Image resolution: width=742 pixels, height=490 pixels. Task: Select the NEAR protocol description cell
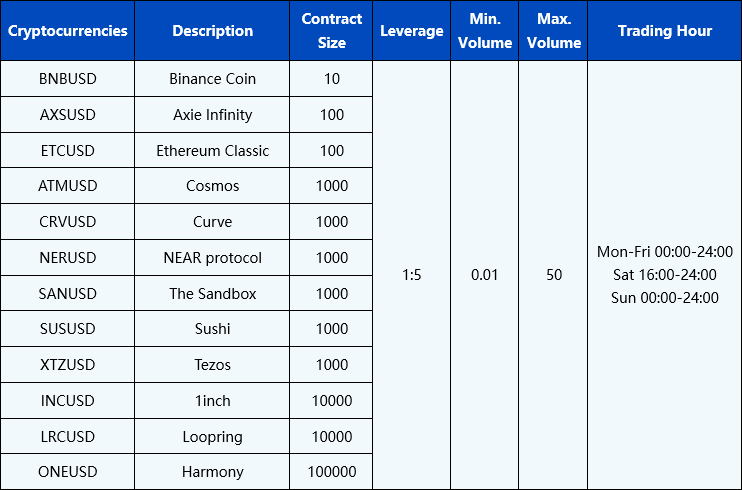[x=212, y=258]
